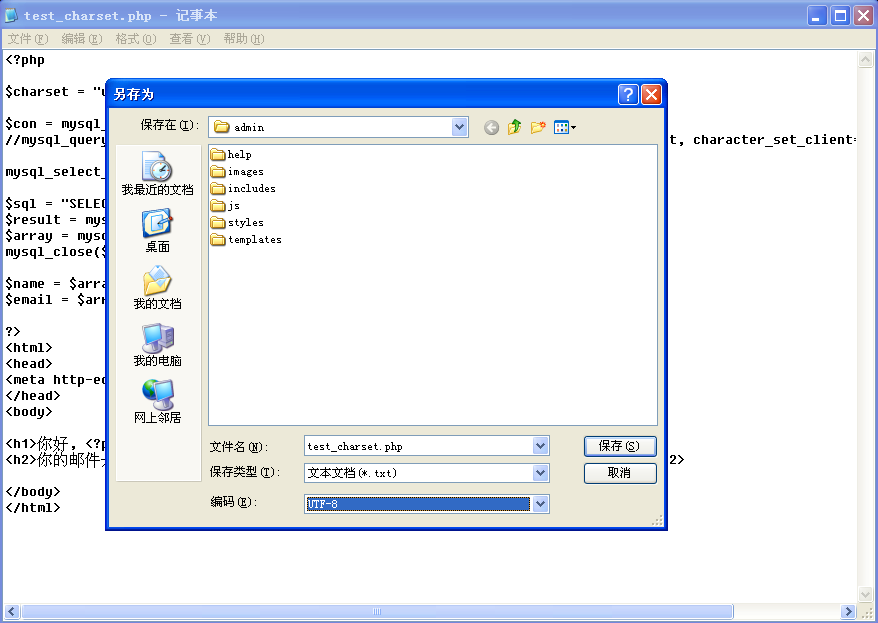The height and width of the screenshot is (623, 878).
Task: Click the dialog's question mark help icon
Action: [x=627, y=94]
